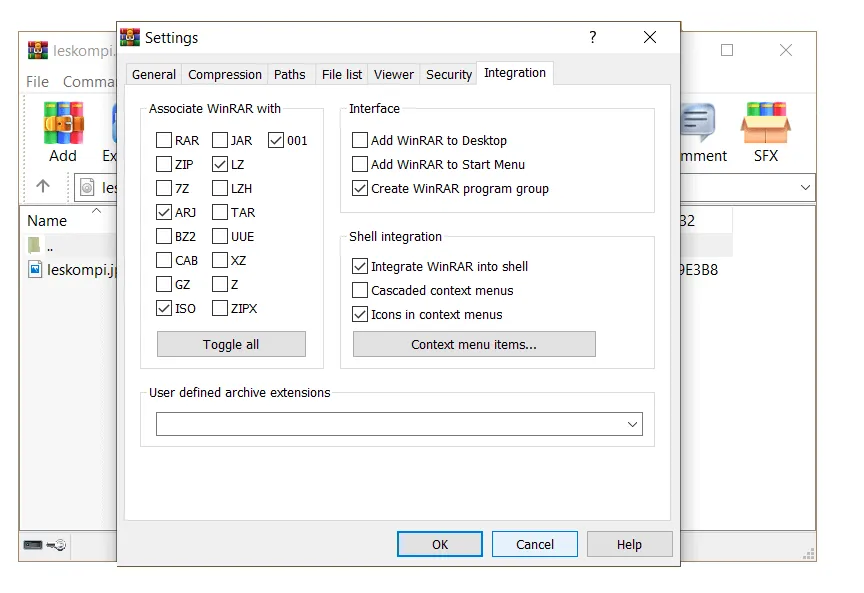Open the File list tab

coord(342,74)
